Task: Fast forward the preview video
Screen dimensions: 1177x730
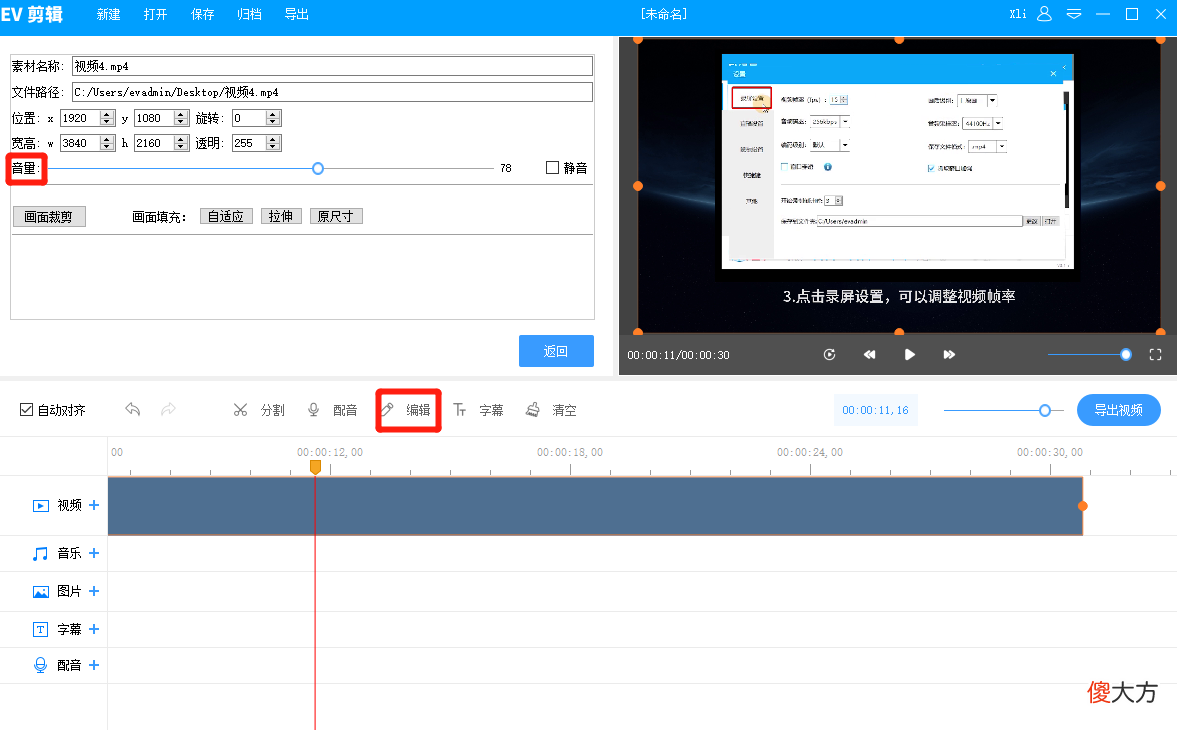Action: (950, 355)
